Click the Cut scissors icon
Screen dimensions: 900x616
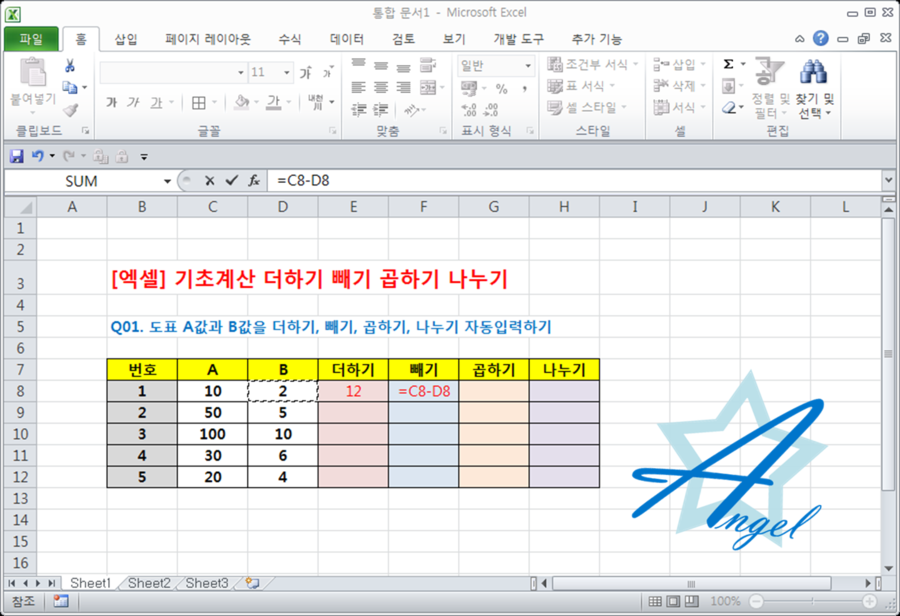tap(70, 66)
